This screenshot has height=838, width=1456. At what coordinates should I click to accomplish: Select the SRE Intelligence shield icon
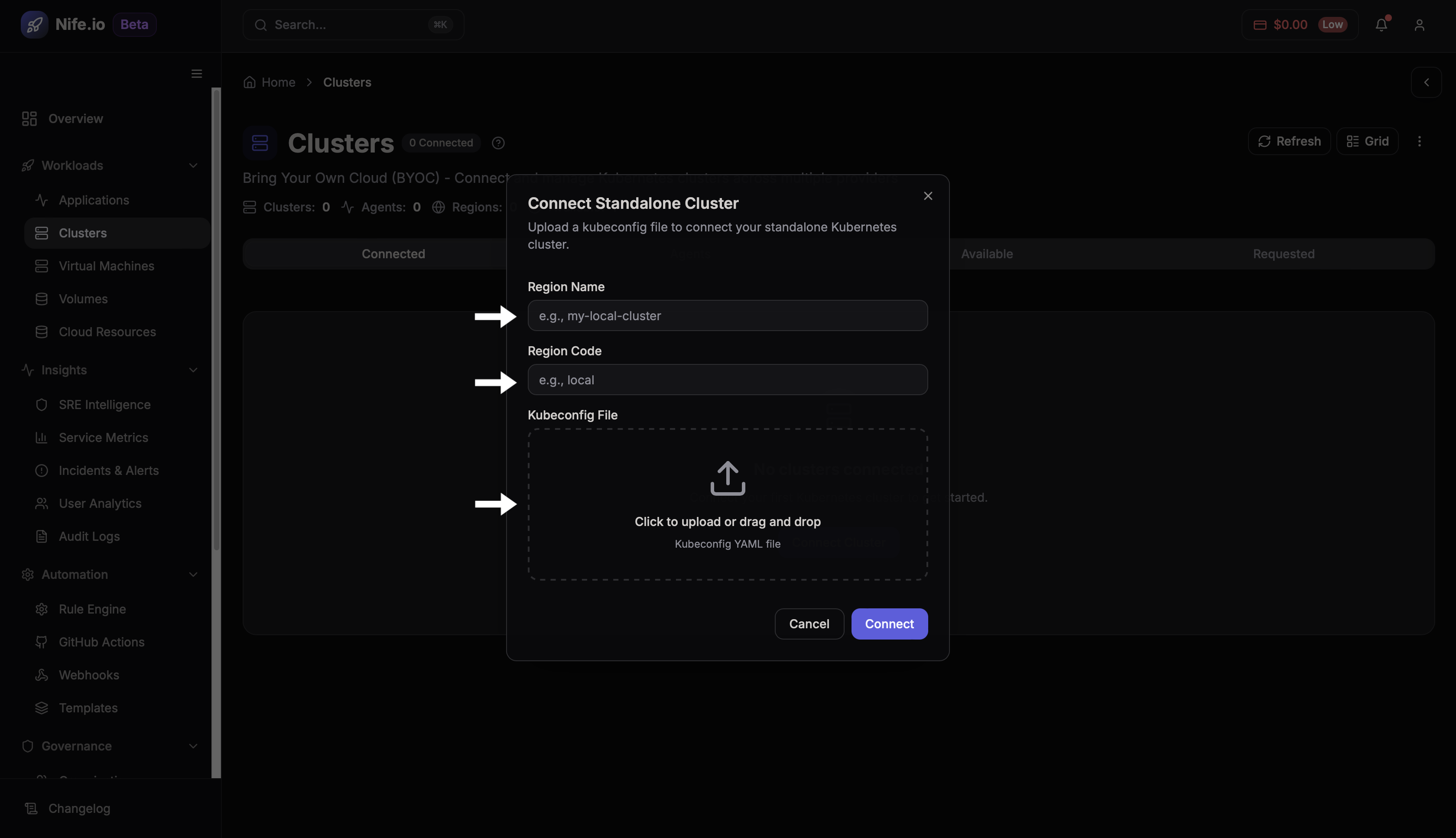pos(42,405)
